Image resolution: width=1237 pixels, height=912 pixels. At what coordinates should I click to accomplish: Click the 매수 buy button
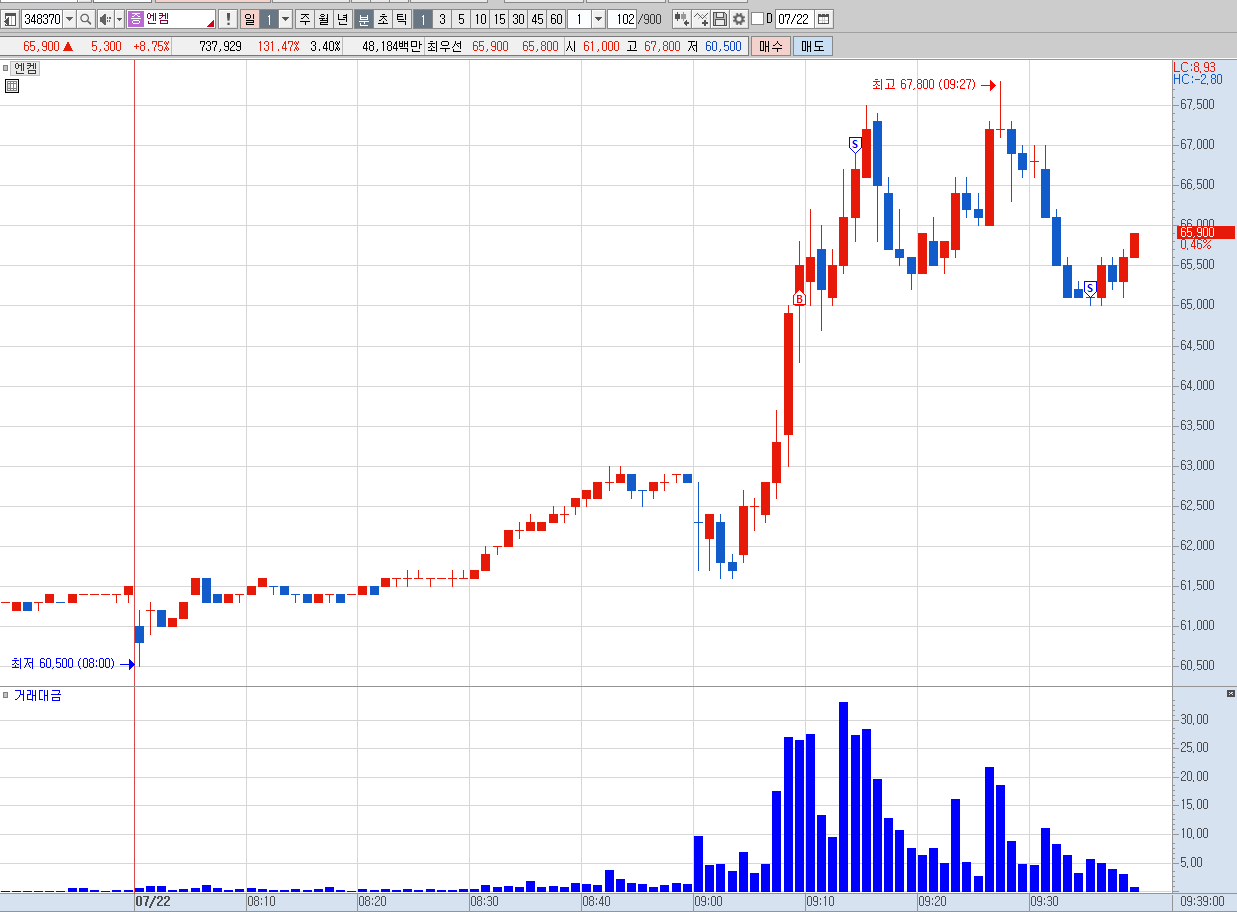(x=771, y=46)
